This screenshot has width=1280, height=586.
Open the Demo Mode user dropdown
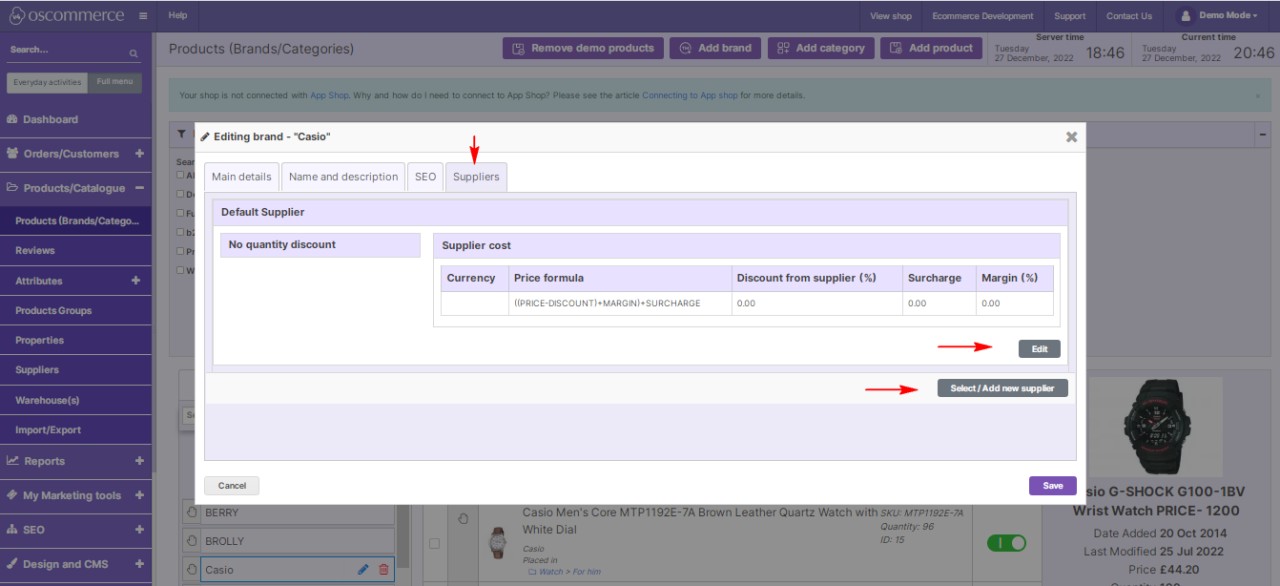coord(1220,16)
